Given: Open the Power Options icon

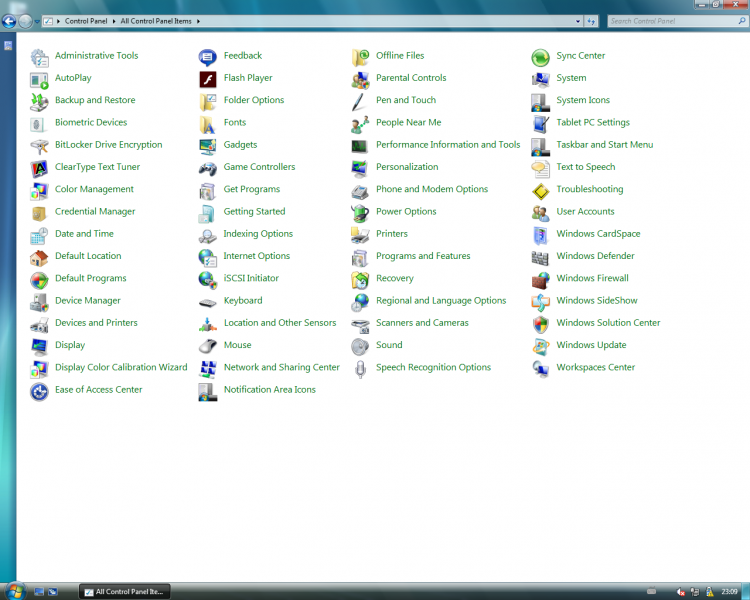Looking at the screenshot, I should (360, 213).
